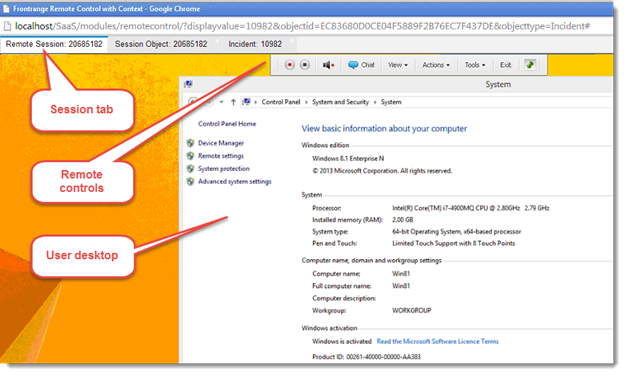
Task: Click Exit to end remote session
Action: tap(505, 65)
